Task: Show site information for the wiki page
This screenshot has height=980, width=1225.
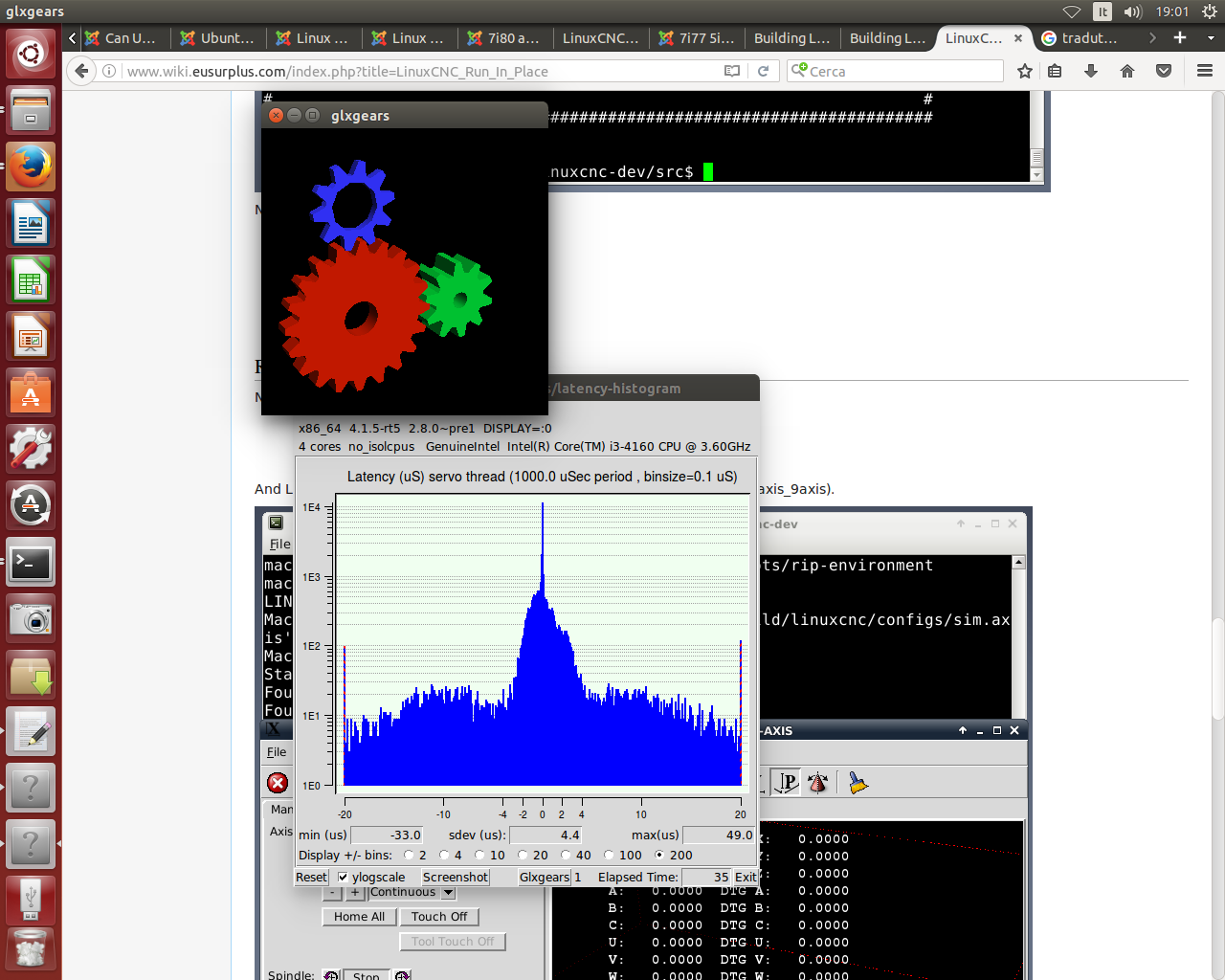Action: tap(109, 71)
